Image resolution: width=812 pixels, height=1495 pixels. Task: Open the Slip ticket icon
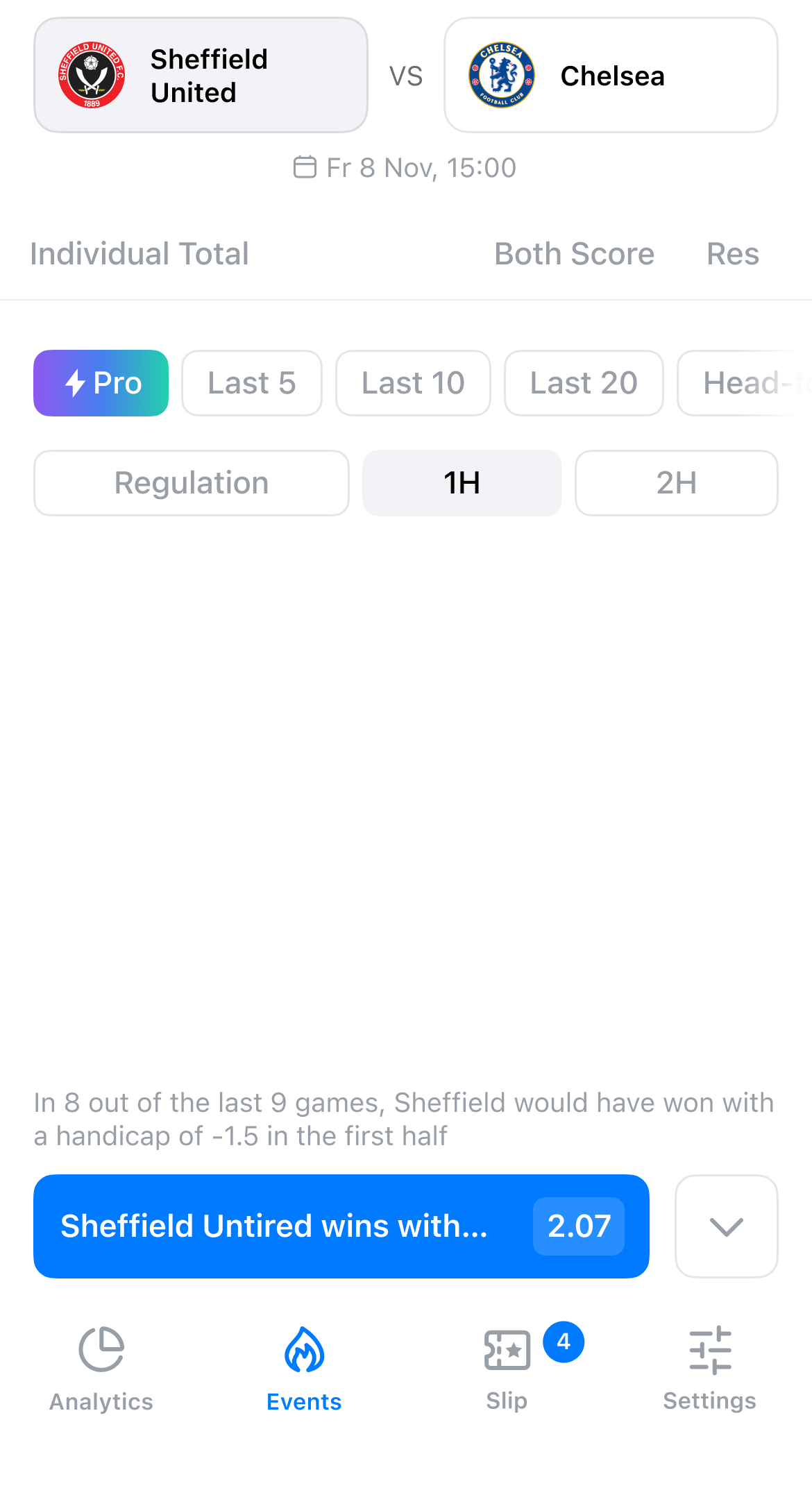click(507, 1350)
